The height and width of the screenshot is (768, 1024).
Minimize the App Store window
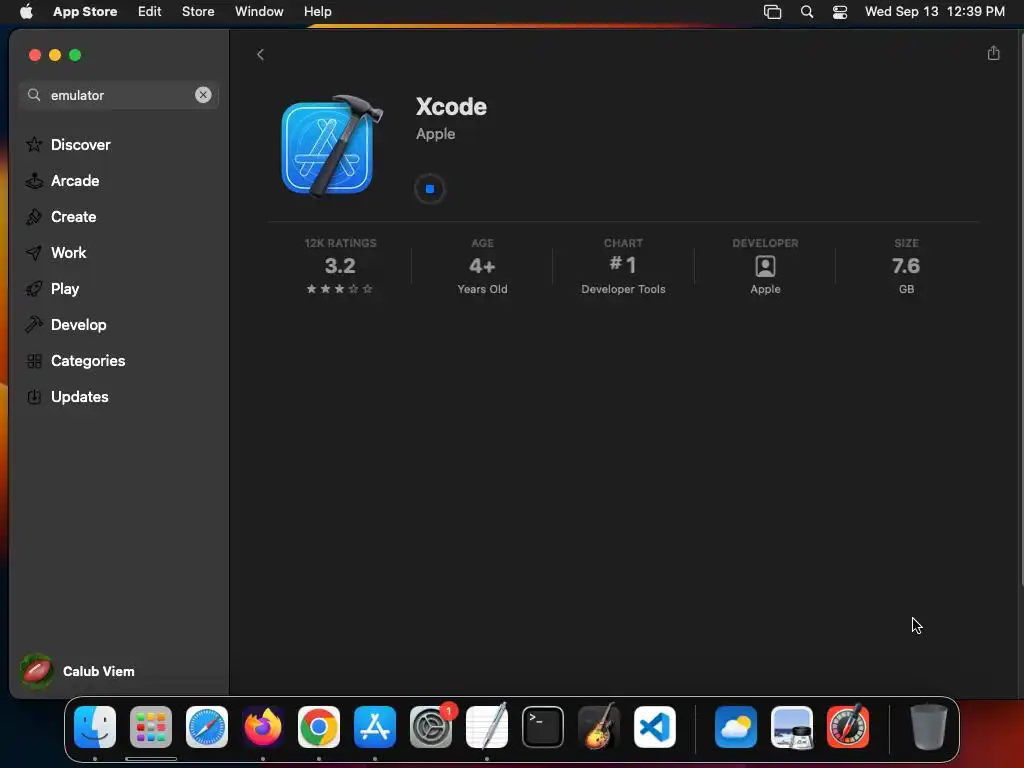coord(55,55)
